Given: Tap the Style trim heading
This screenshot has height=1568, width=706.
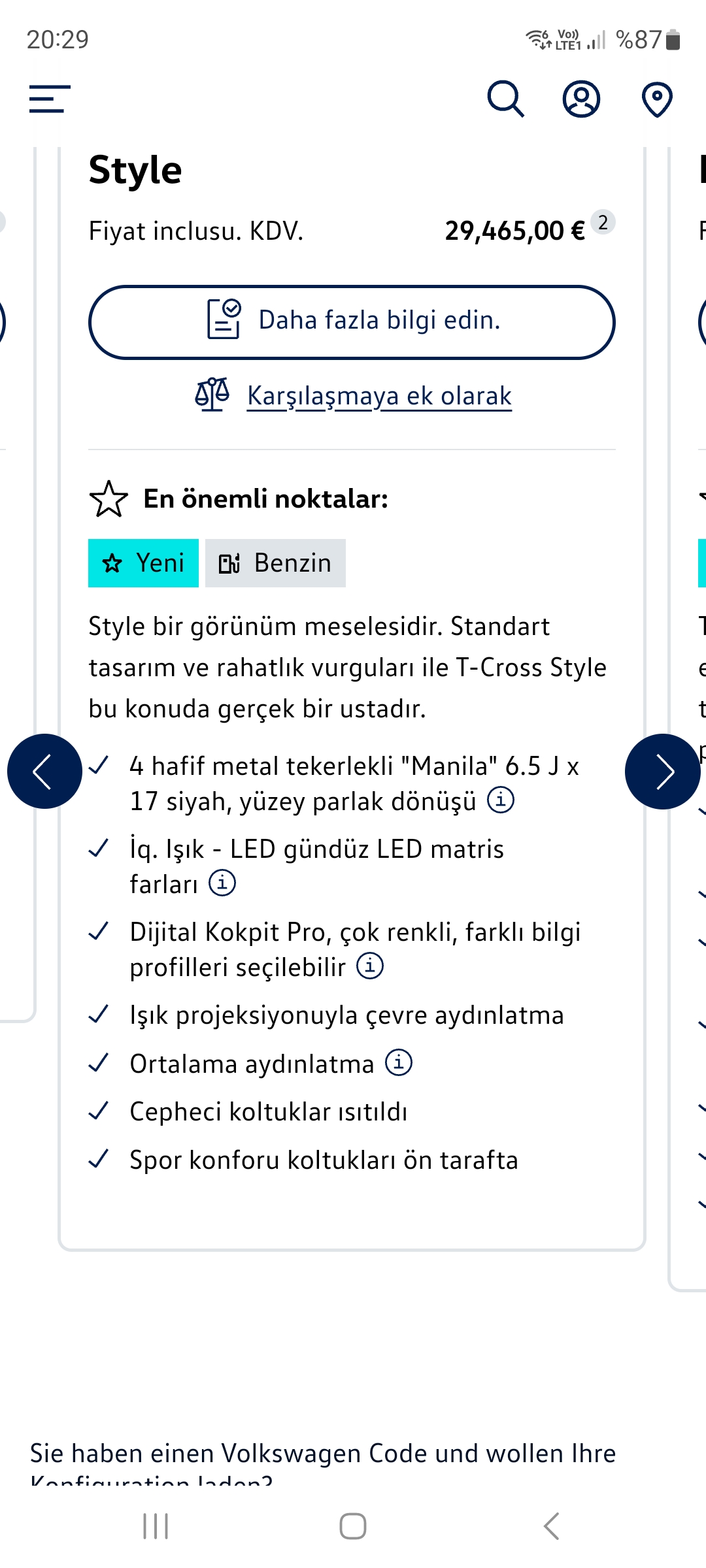Looking at the screenshot, I should click(135, 171).
